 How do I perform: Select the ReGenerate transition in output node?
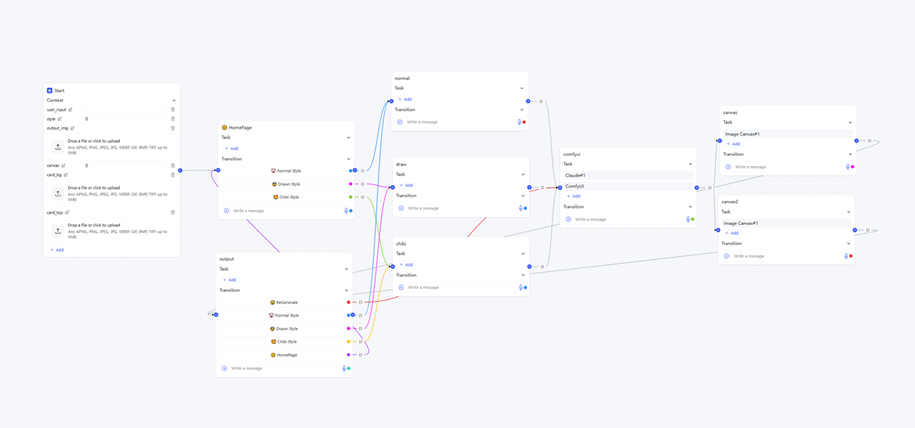tap(286, 302)
